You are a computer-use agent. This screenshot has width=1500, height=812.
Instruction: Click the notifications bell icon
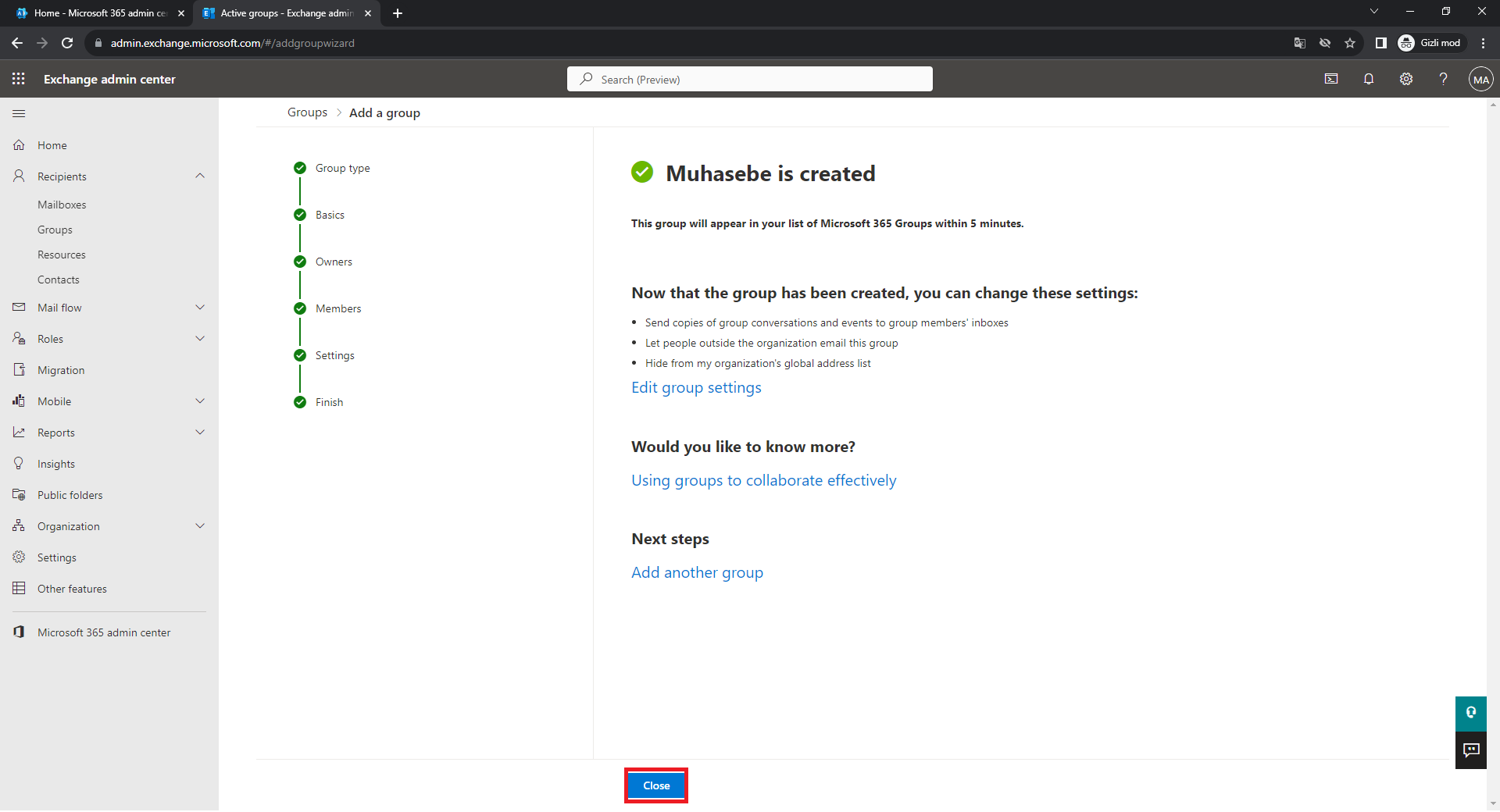coord(1368,79)
